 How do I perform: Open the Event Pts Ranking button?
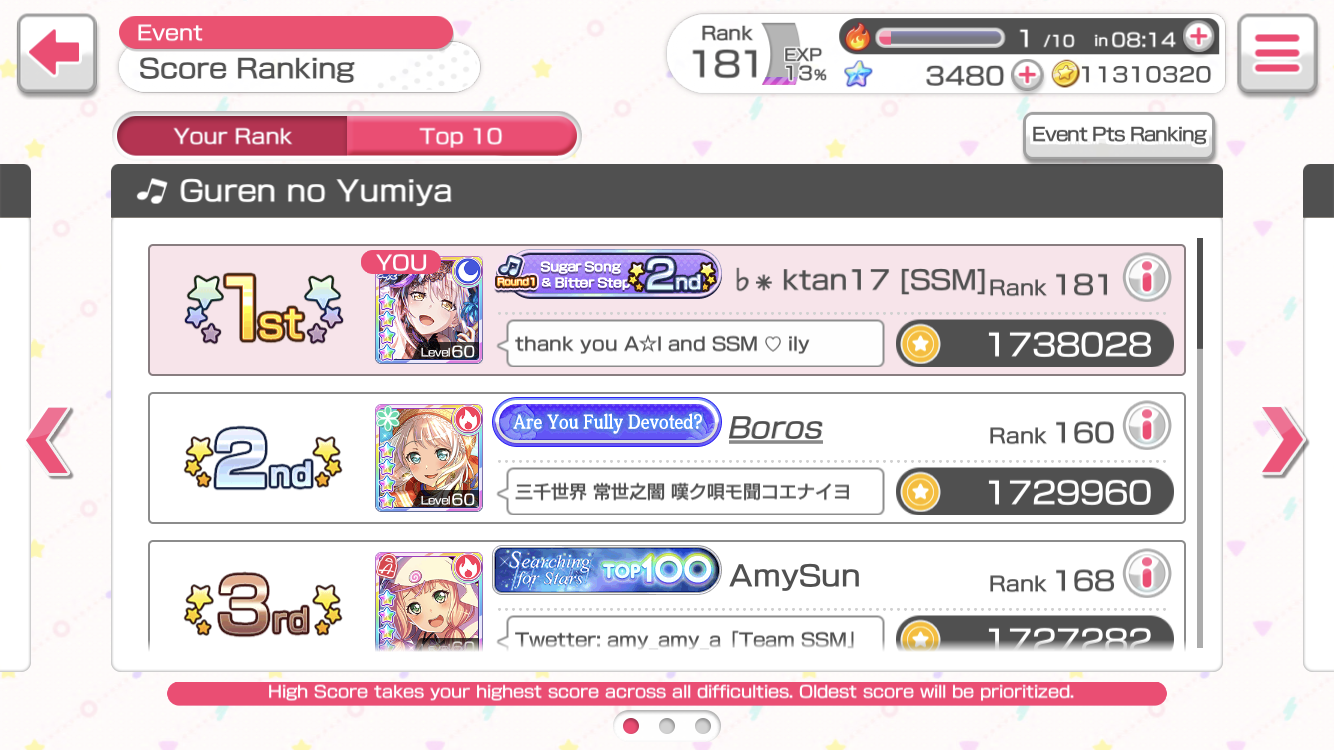pos(1119,135)
